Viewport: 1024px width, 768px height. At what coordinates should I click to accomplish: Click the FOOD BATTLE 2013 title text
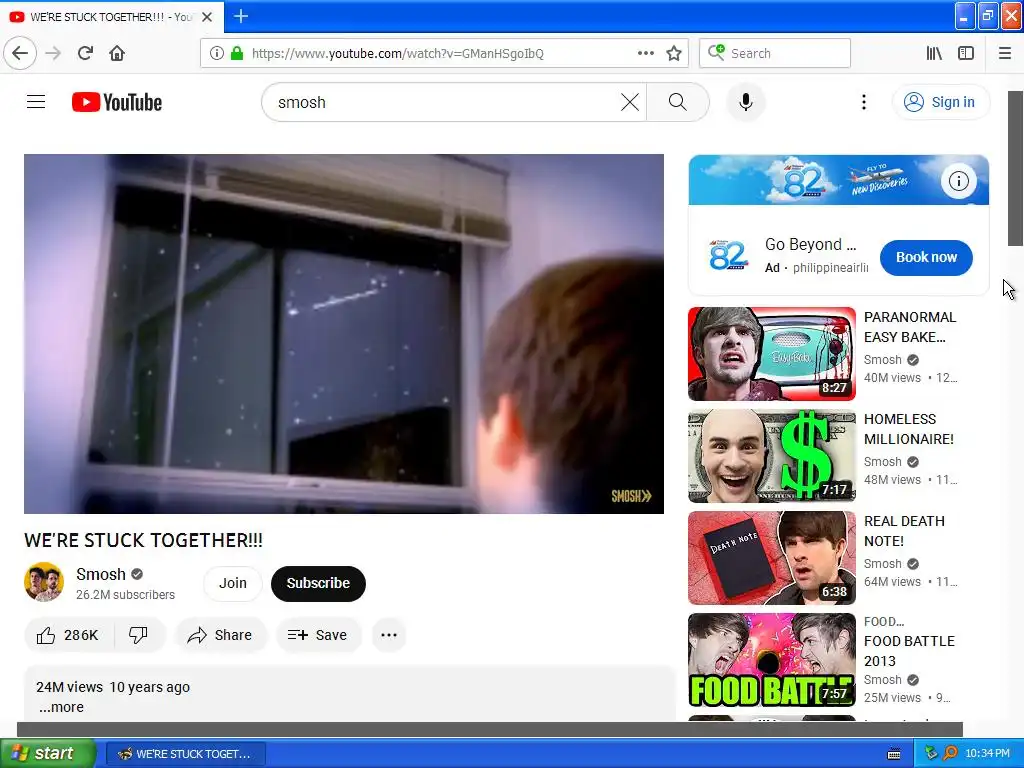(x=909, y=651)
